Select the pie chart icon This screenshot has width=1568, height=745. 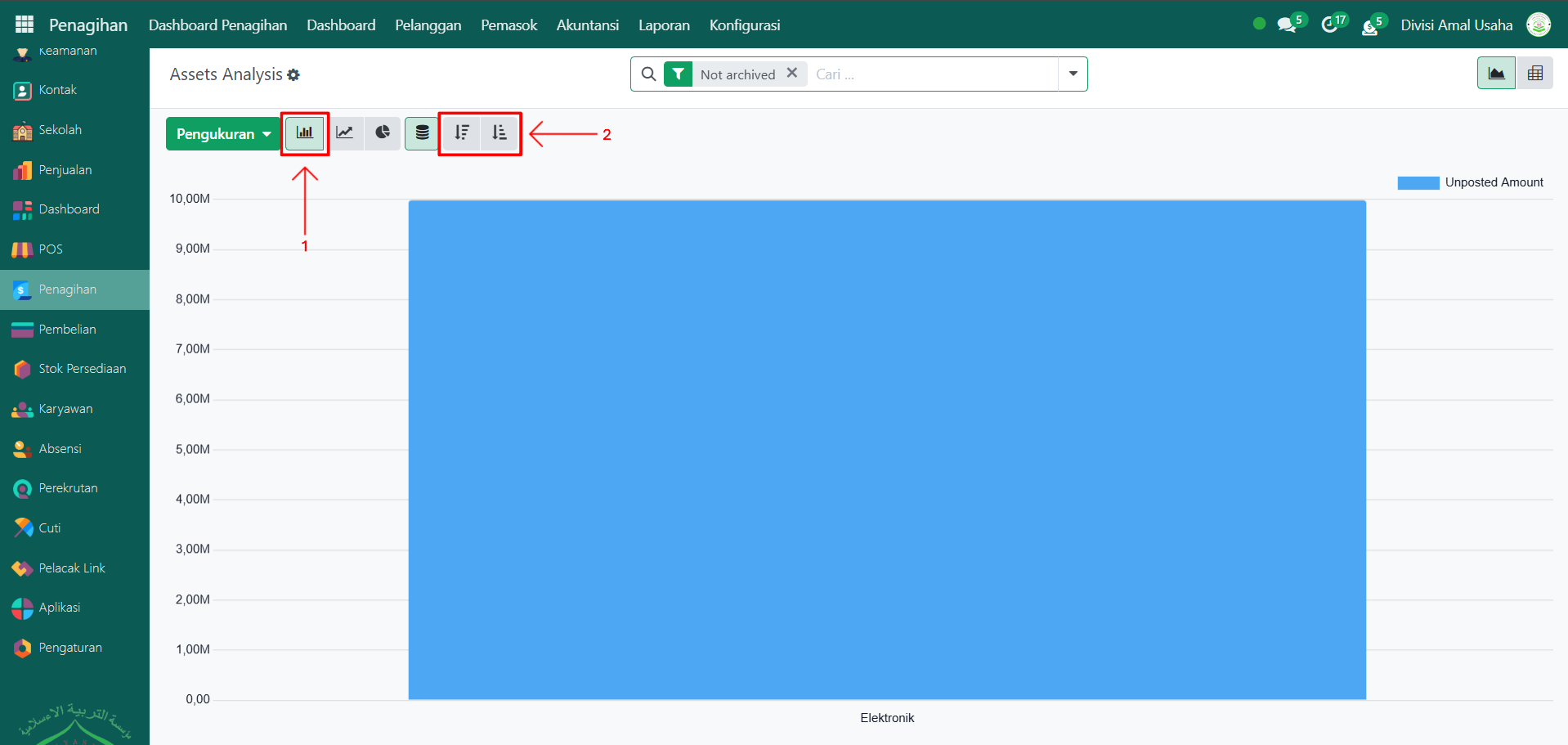click(383, 133)
